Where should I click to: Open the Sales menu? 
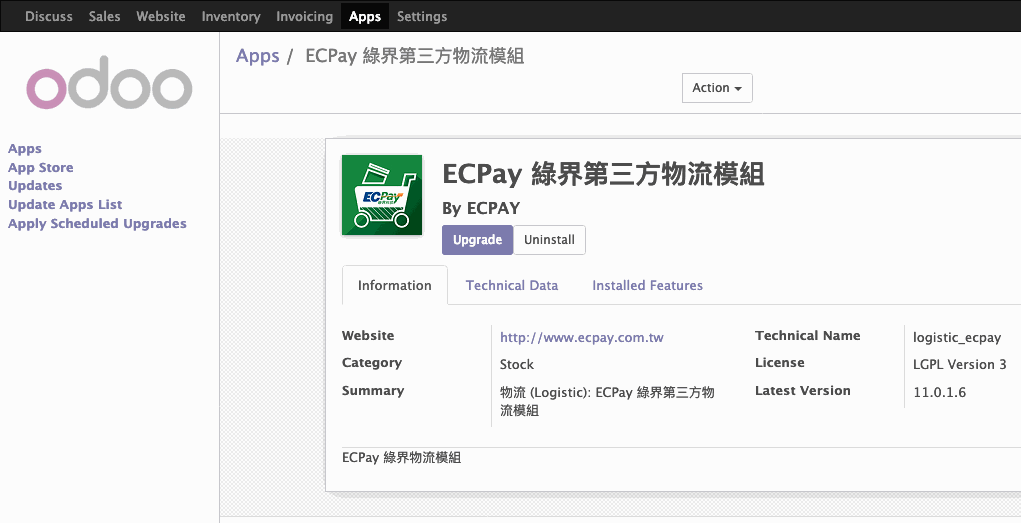point(104,16)
